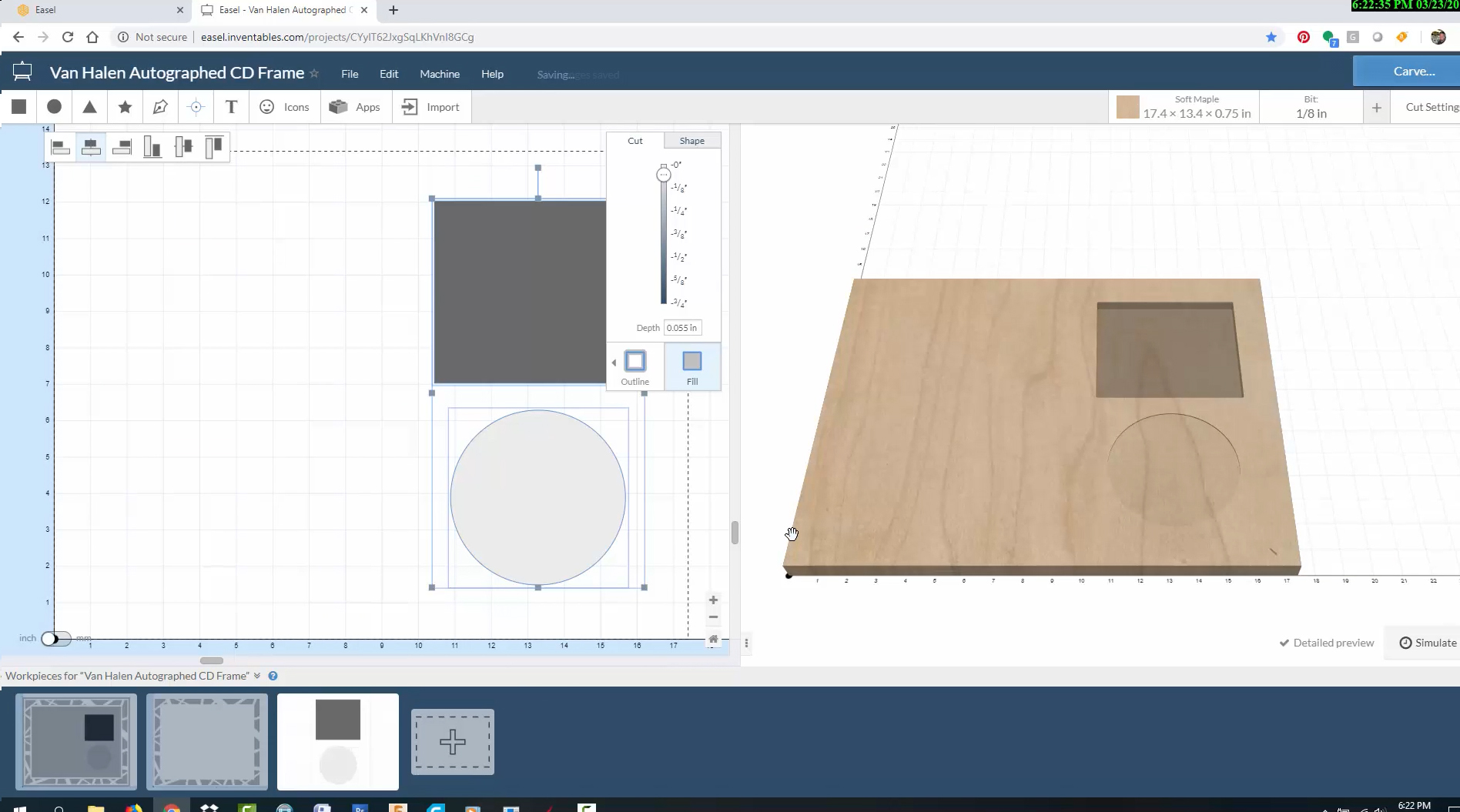The width and height of the screenshot is (1460, 812).
Task: Select the second workpiece thumbnail
Action: click(207, 742)
